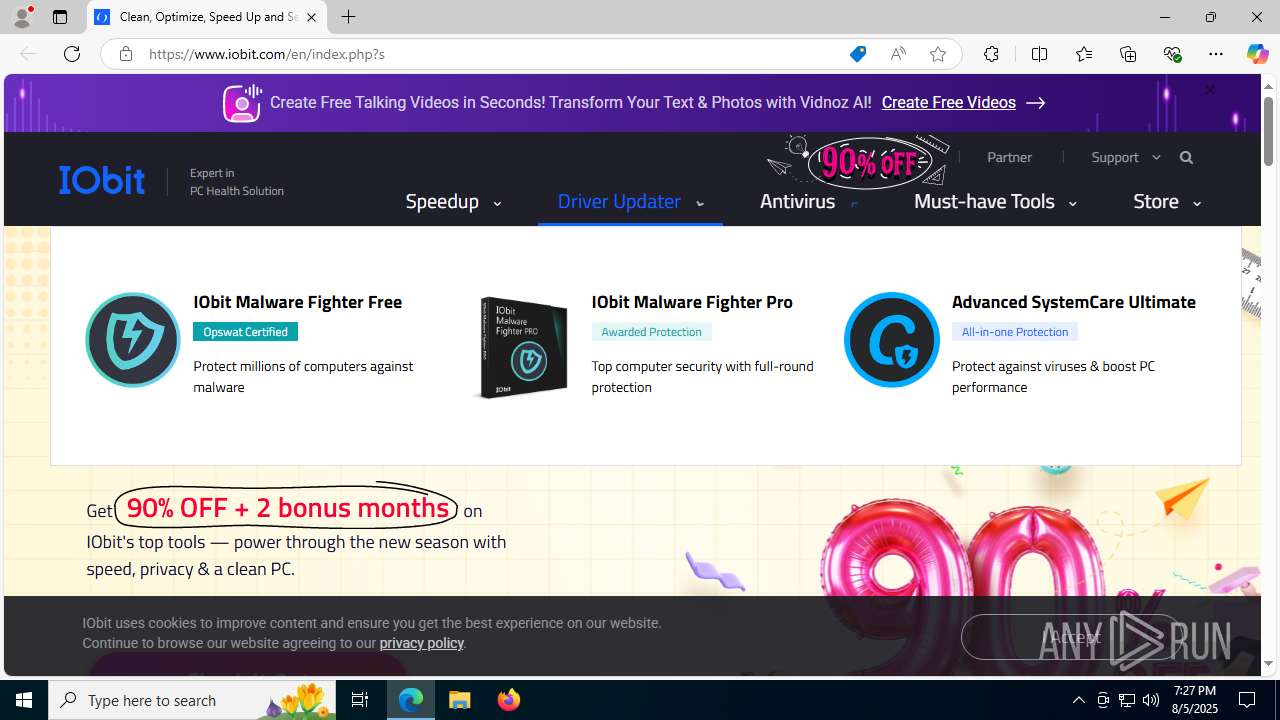The height and width of the screenshot is (720, 1280).
Task: Open IObit Malware Fighter Pro title
Action: coord(692,301)
